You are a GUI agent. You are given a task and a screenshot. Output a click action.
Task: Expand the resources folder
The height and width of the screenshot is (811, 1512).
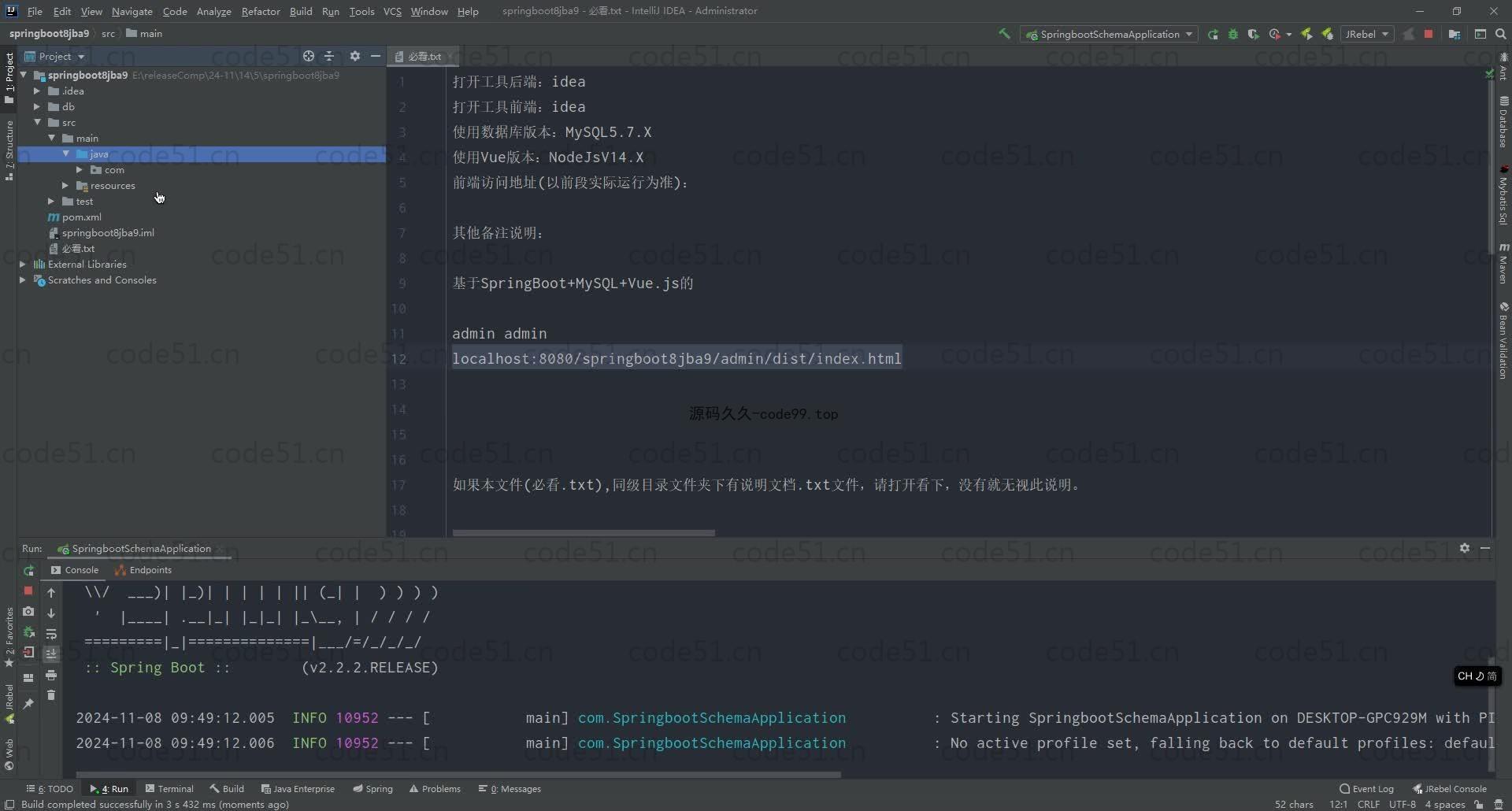[65, 185]
